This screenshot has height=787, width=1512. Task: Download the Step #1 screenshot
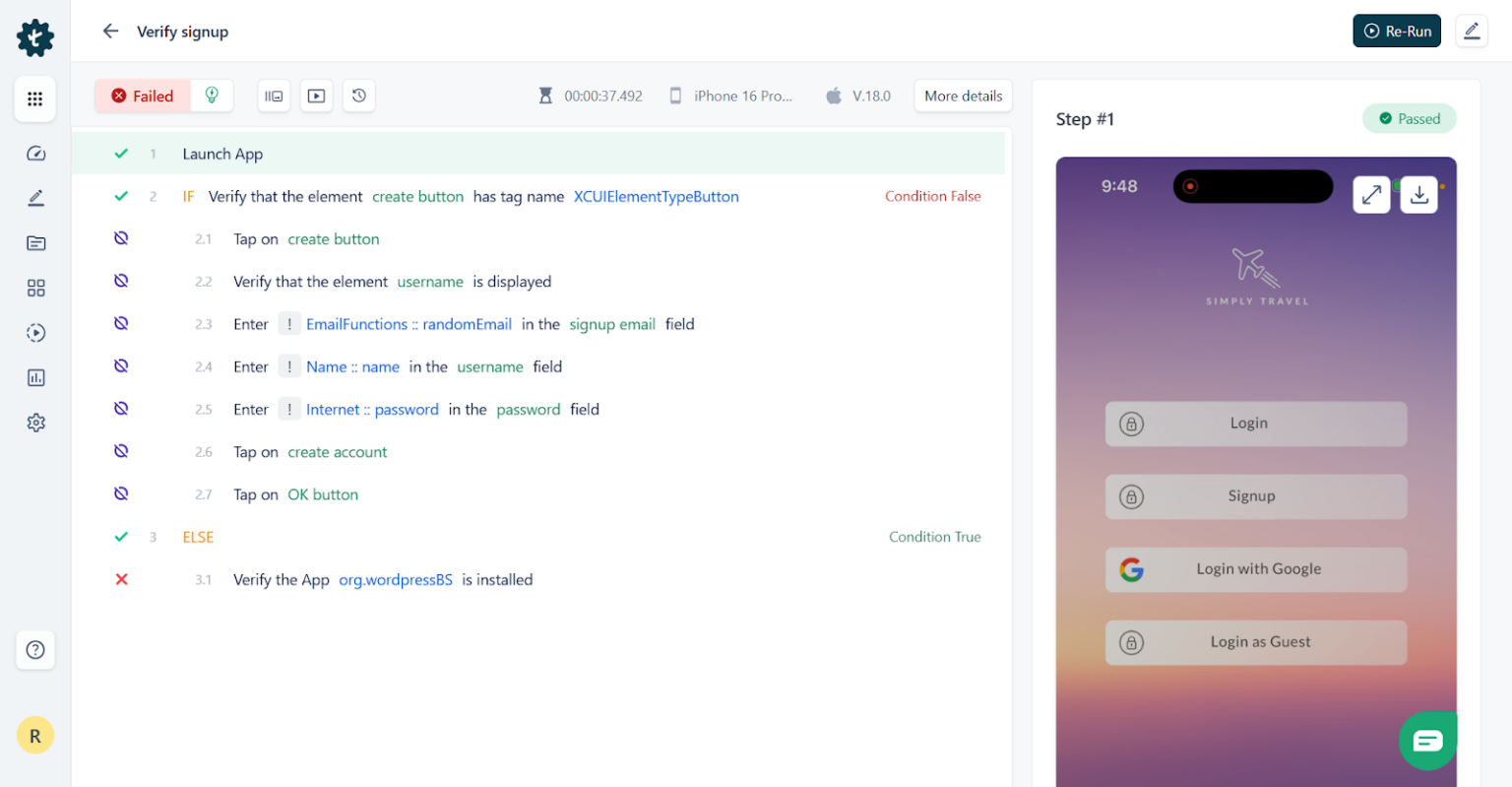pos(1418,194)
